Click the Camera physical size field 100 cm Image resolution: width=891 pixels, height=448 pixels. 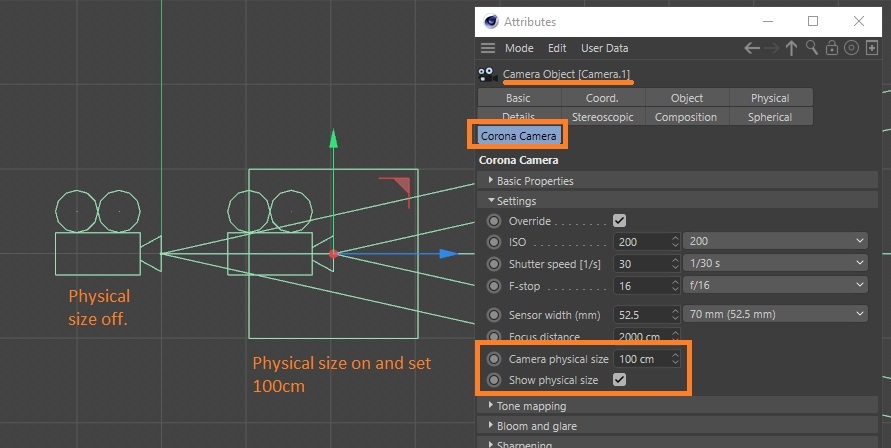coord(642,359)
